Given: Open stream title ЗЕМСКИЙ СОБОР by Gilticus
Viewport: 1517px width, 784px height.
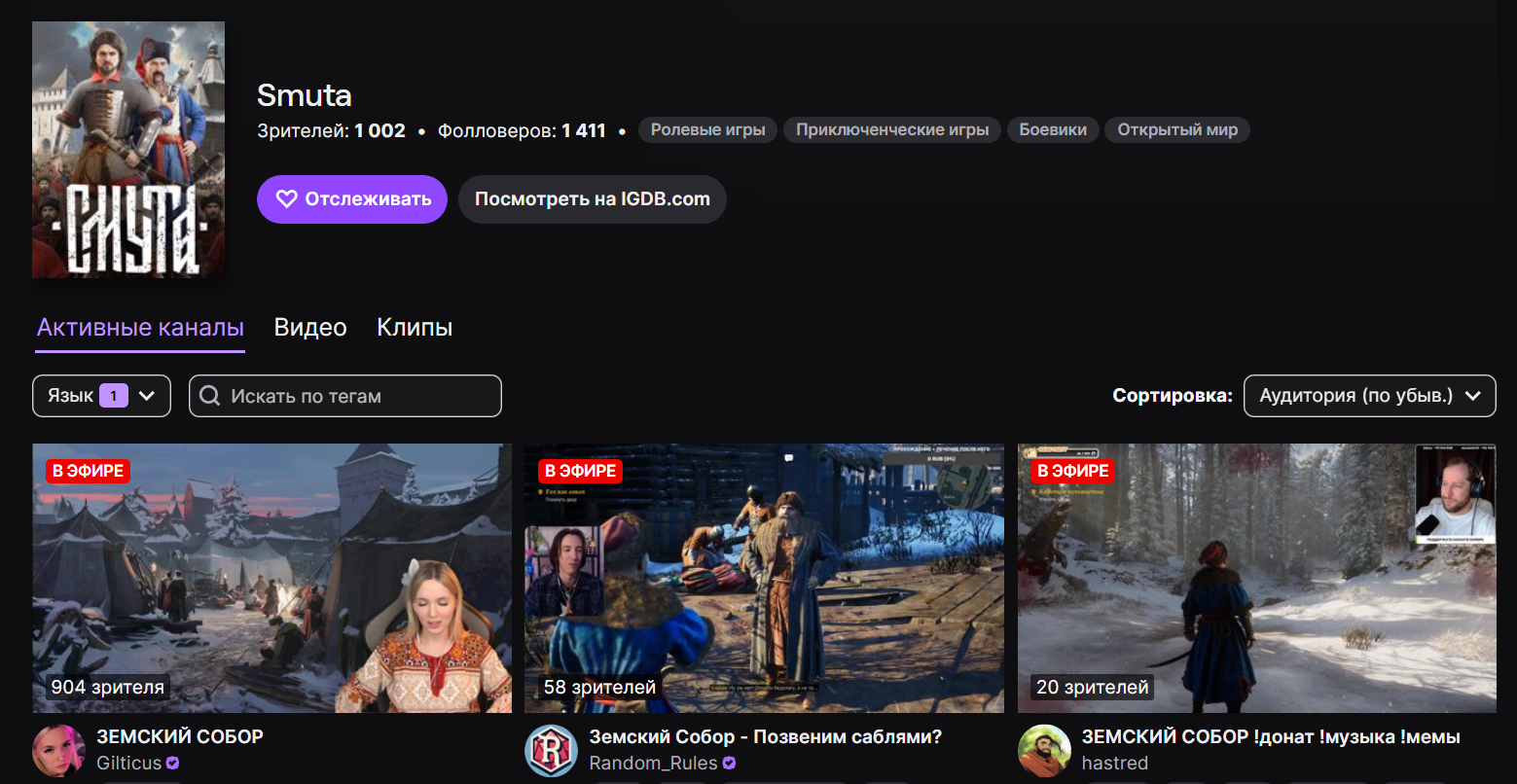Looking at the screenshot, I should click(x=180, y=736).
